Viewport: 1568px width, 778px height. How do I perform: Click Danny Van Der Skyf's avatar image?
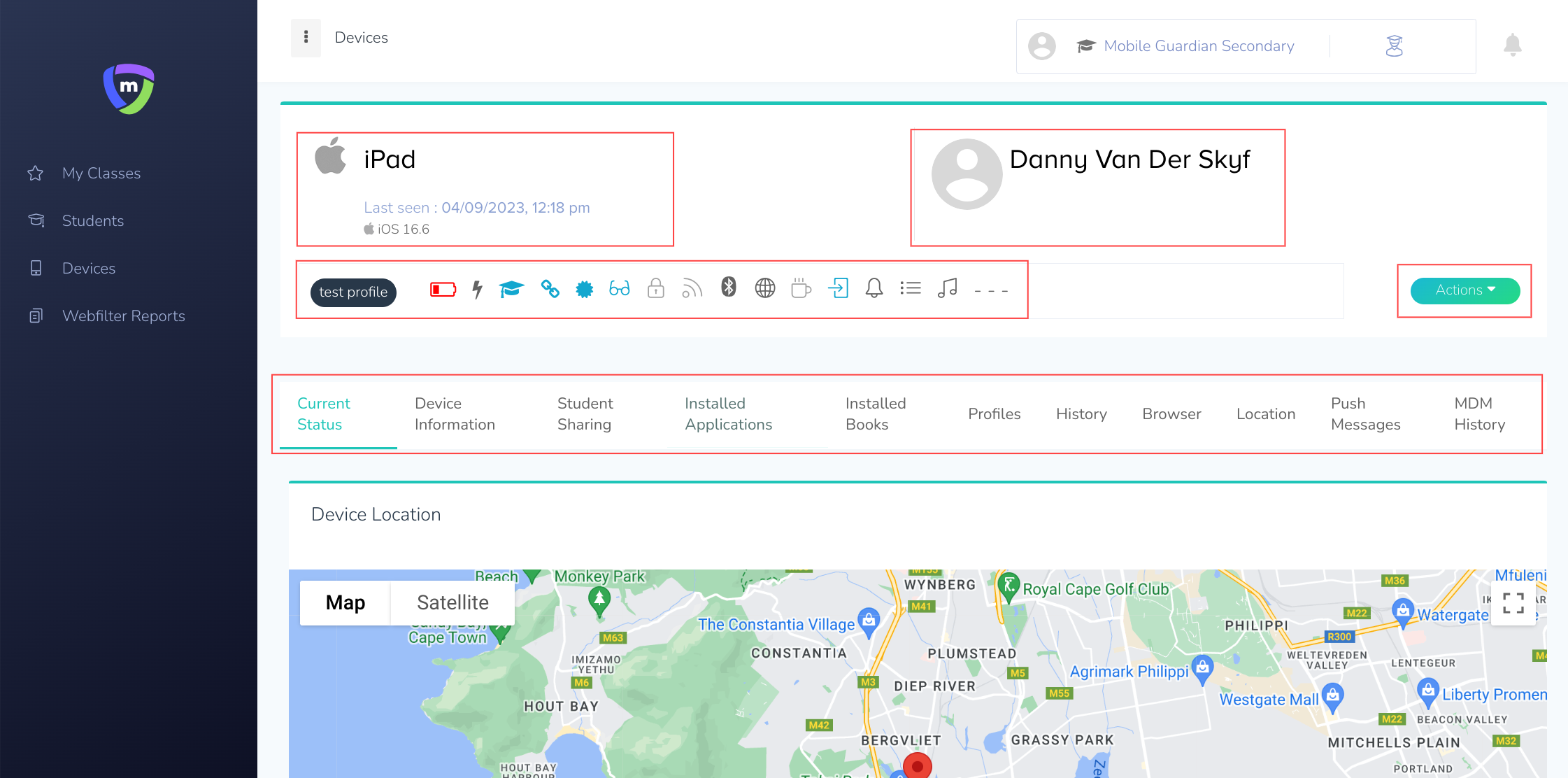coord(967,174)
